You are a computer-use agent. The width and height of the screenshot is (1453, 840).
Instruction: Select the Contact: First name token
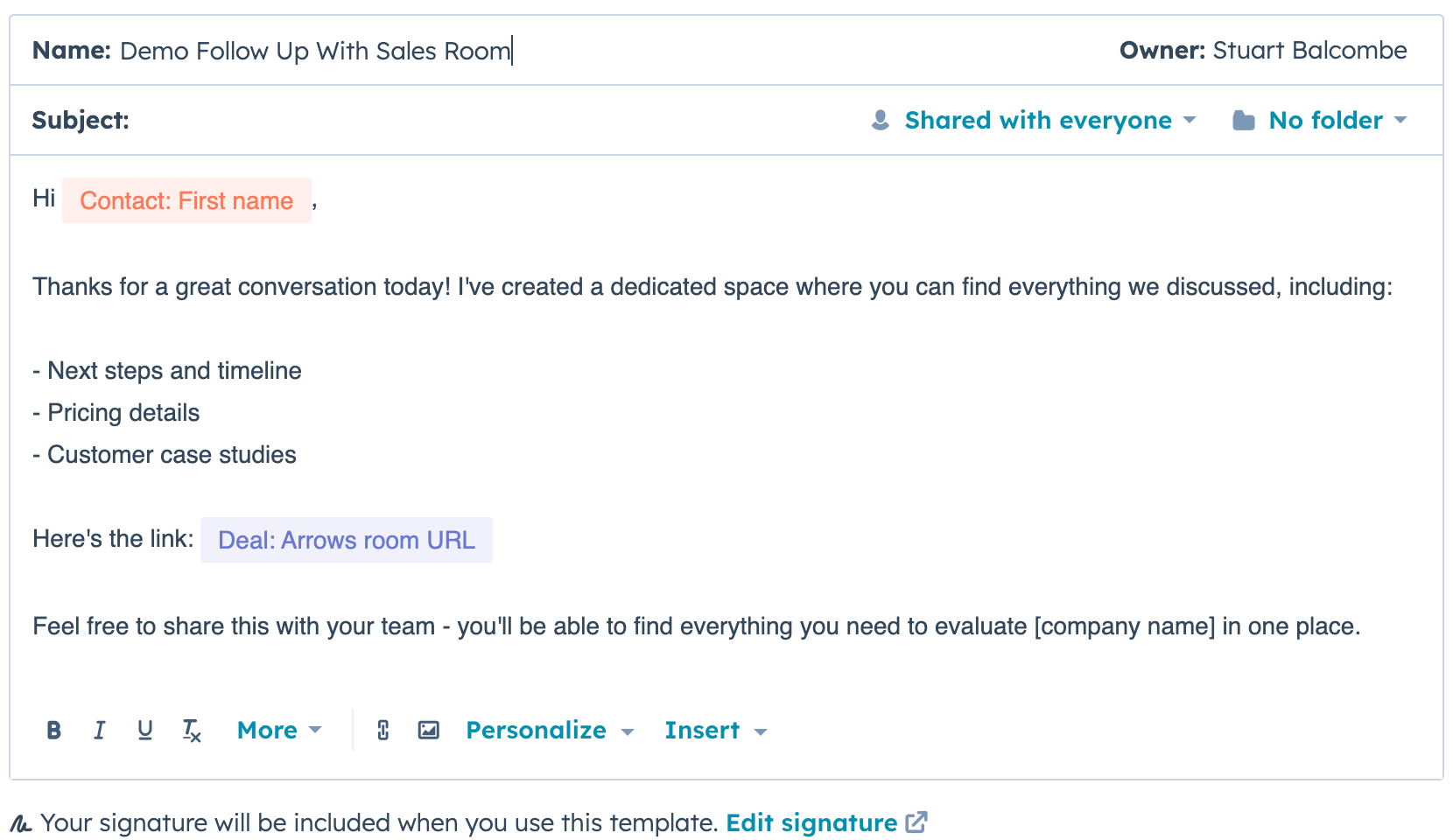(186, 200)
